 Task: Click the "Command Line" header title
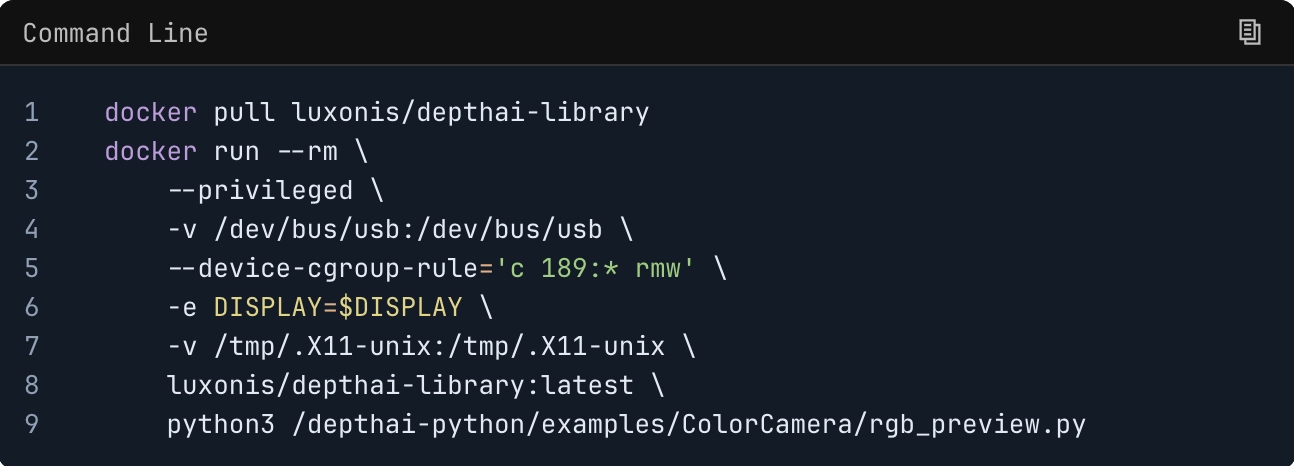[115, 33]
